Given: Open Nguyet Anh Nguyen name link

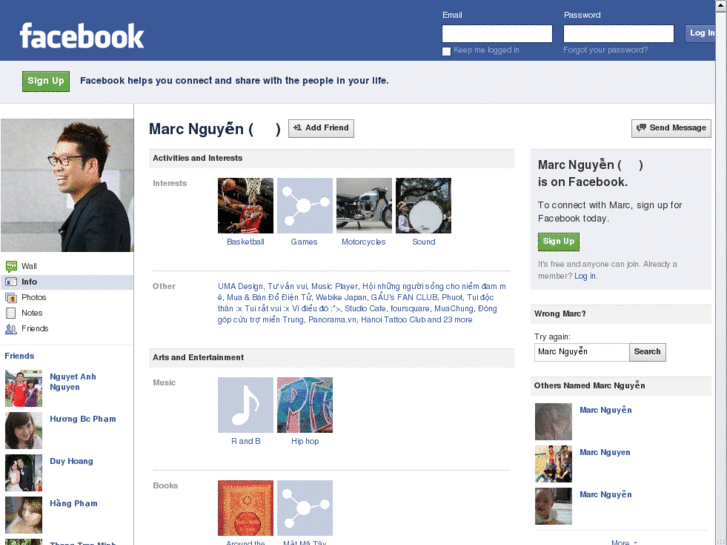Looking at the screenshot, I should pyautogui.click(x=73, y=382).
